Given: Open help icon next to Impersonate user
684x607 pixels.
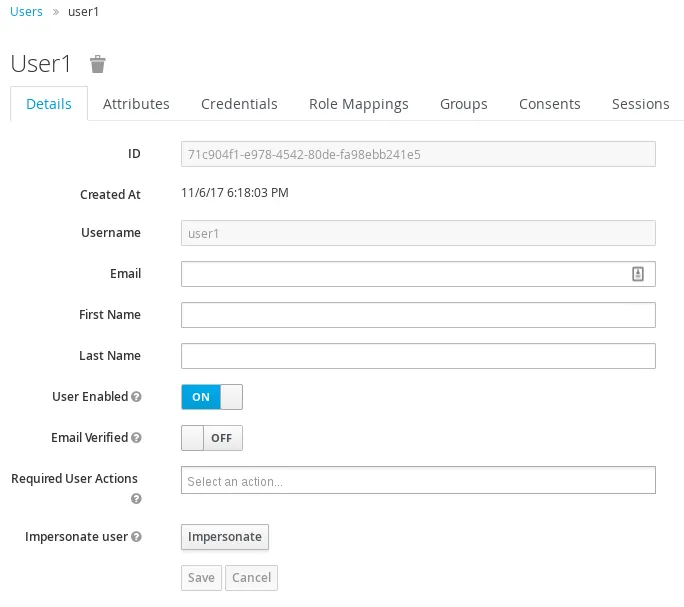Looking at the screenshot, I should coord(136,537).
